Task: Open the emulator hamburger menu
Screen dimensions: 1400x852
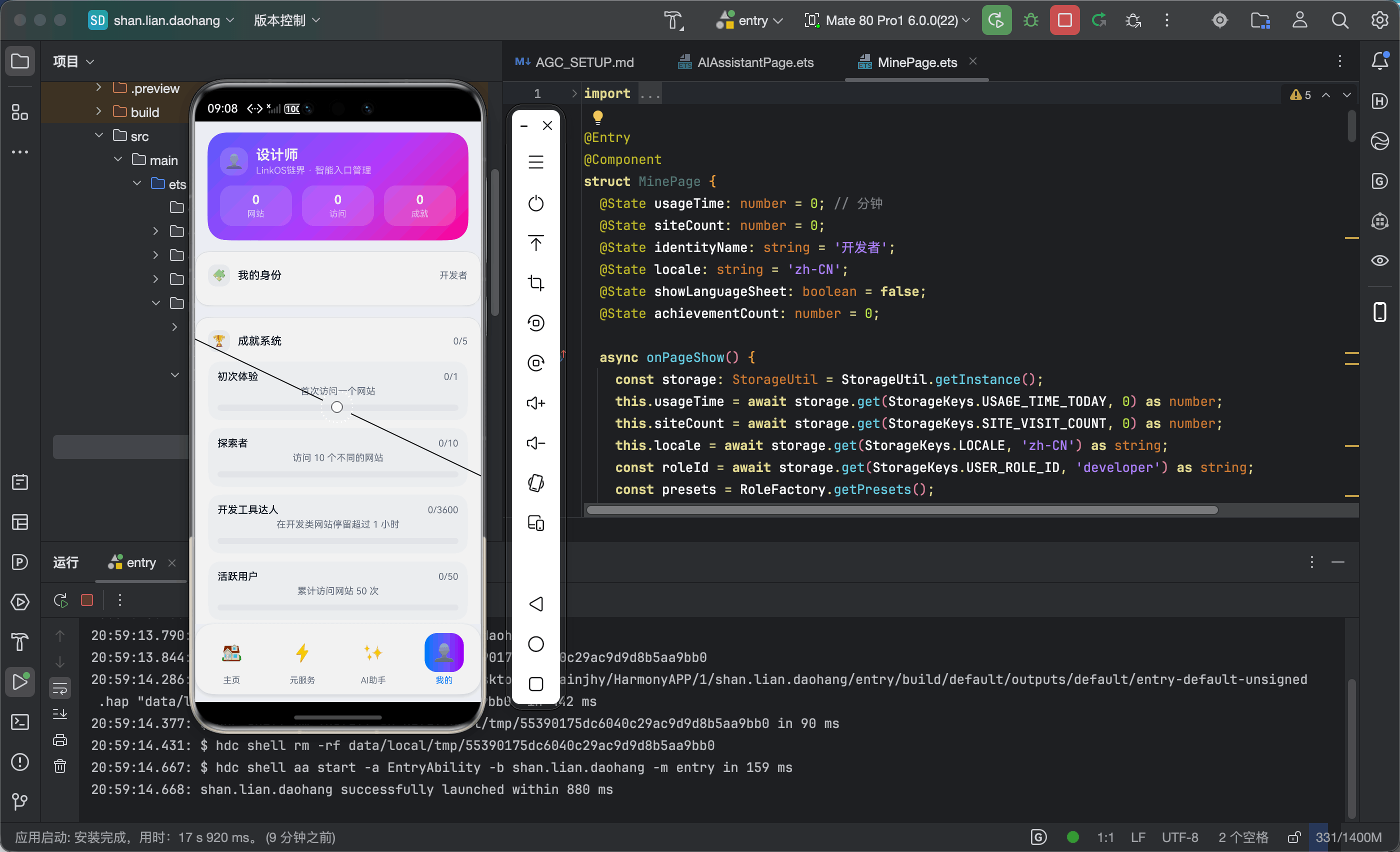Action: (x=536, y=162)
